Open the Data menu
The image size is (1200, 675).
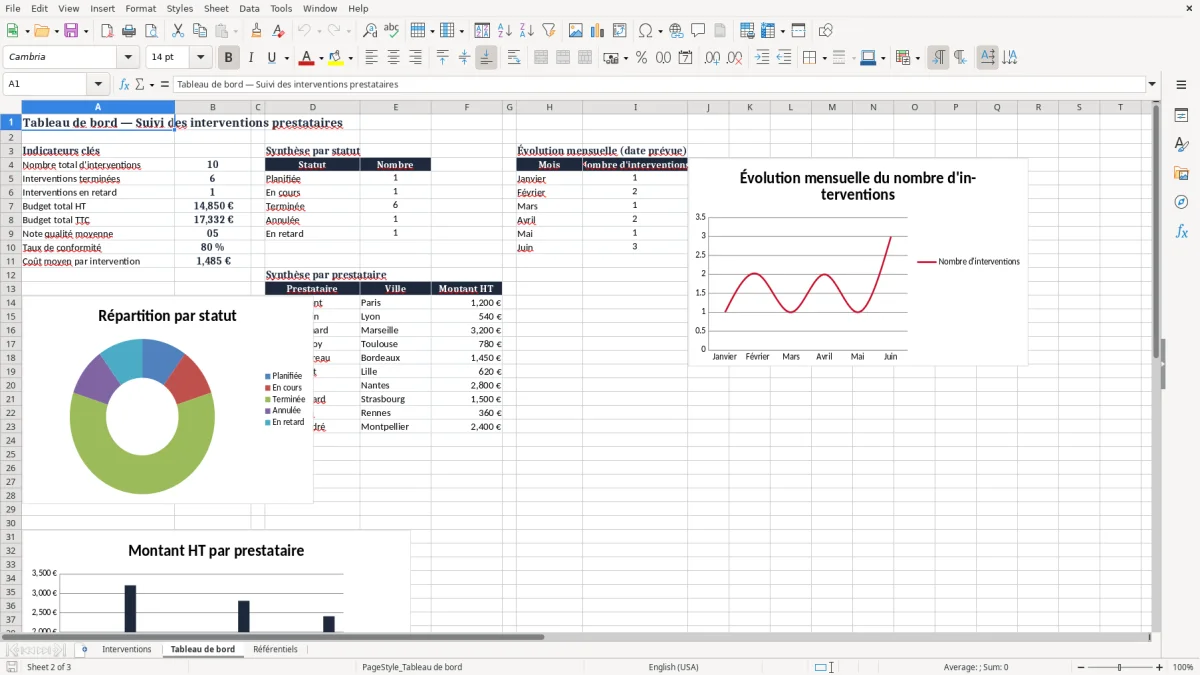249,8
